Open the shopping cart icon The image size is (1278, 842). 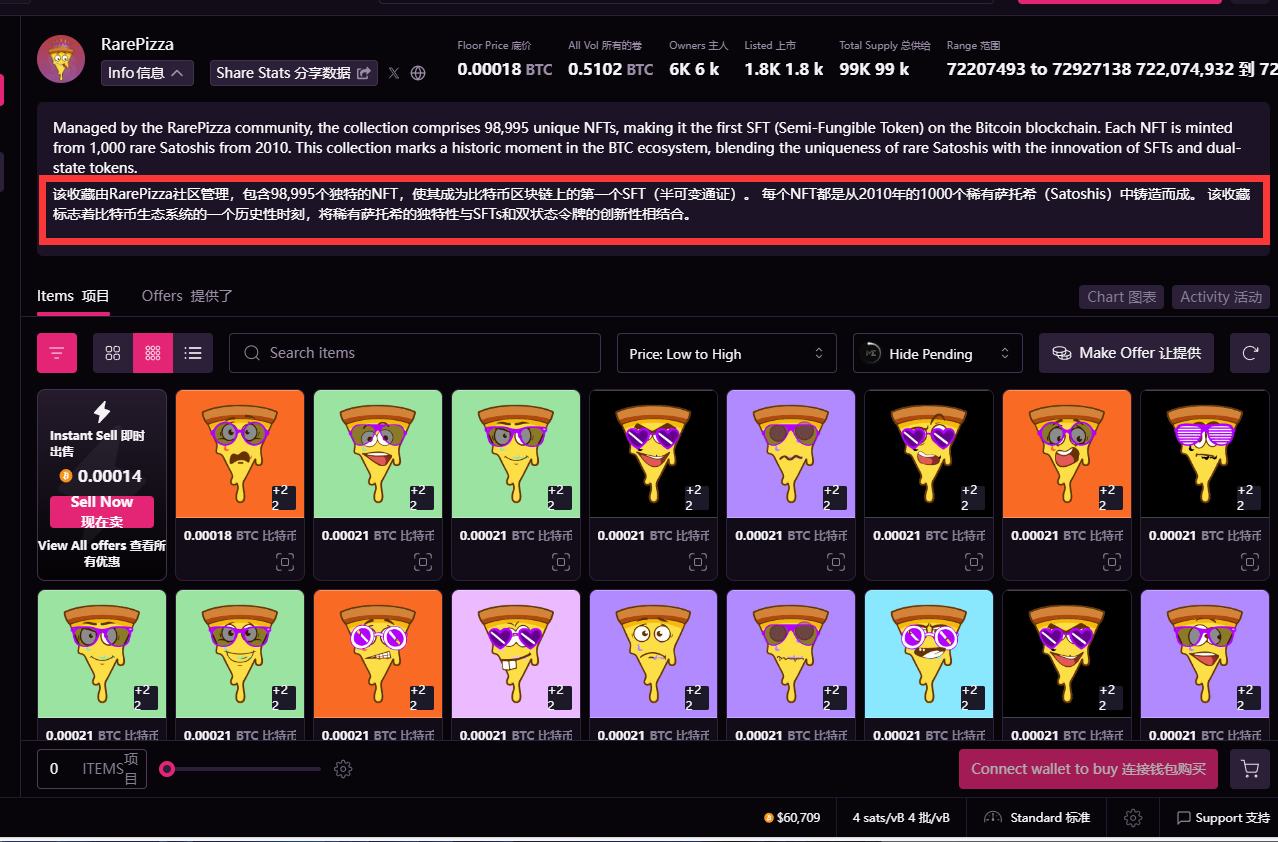click(x=1249, y=769)
